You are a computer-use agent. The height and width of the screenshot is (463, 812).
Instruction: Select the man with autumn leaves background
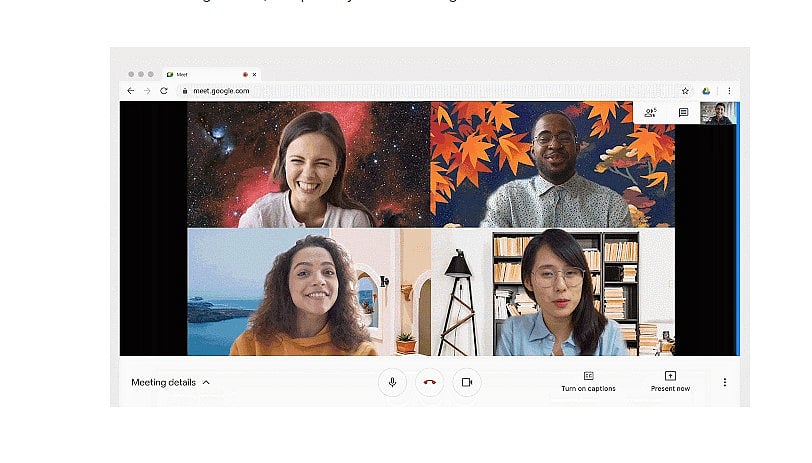[x=553, y=165]
